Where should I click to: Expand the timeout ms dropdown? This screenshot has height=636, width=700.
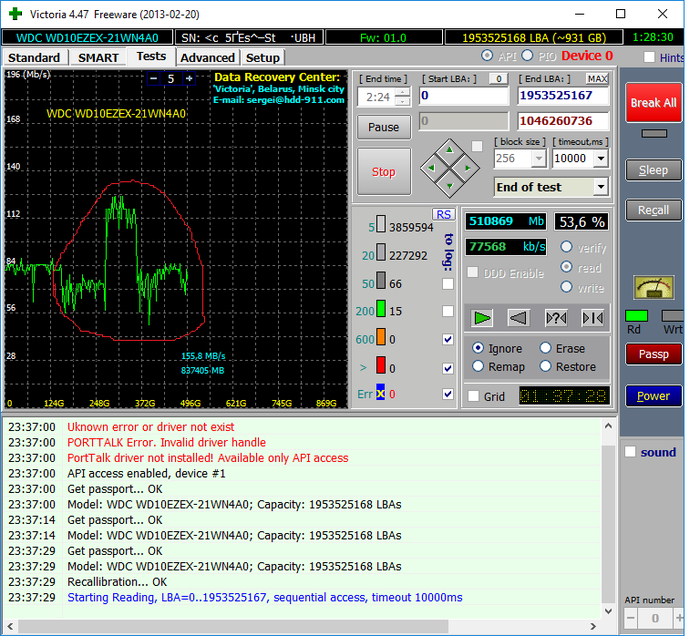[600, 158]
